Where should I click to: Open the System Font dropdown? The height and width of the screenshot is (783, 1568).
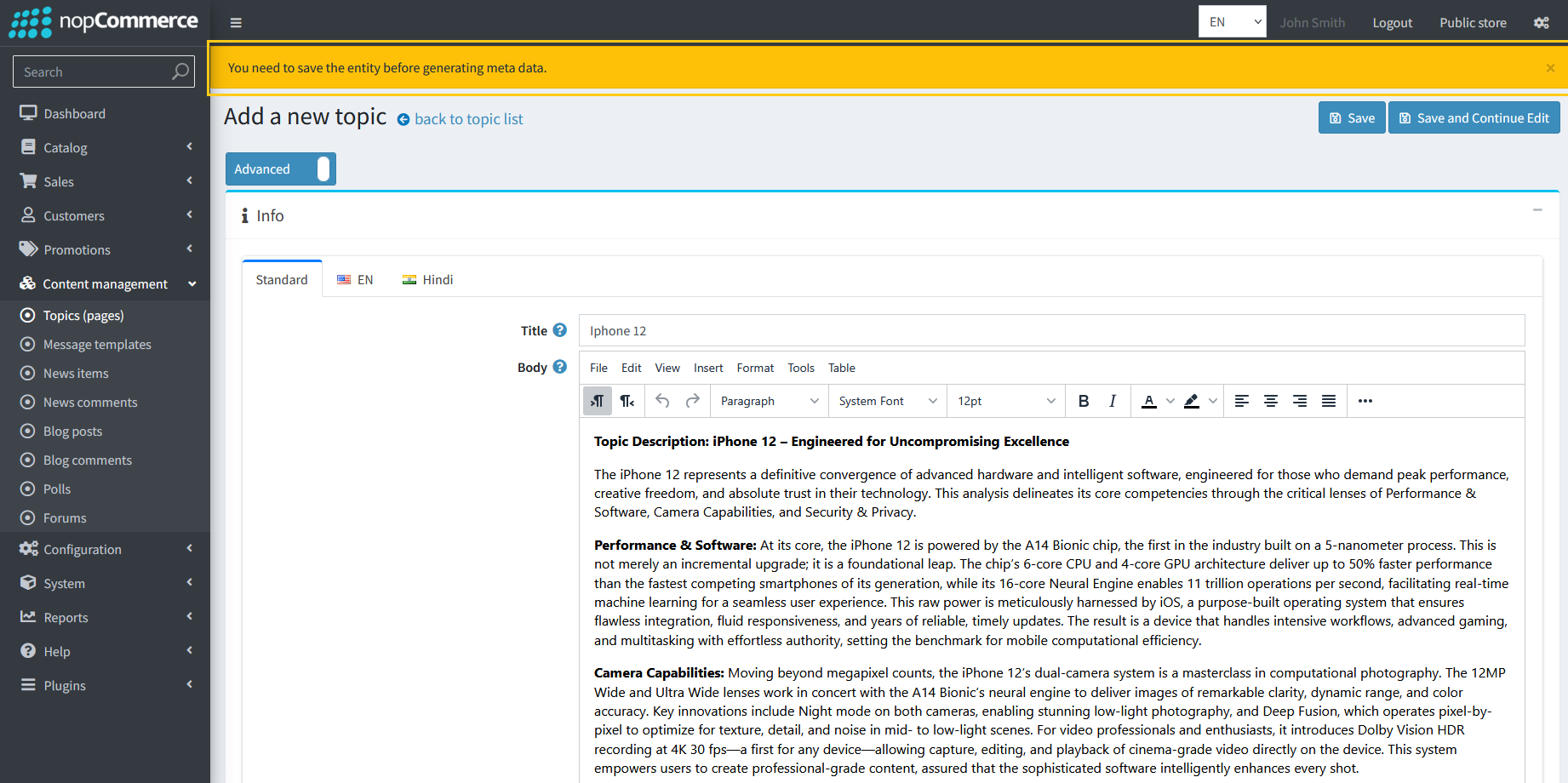[x=887, y=401]
